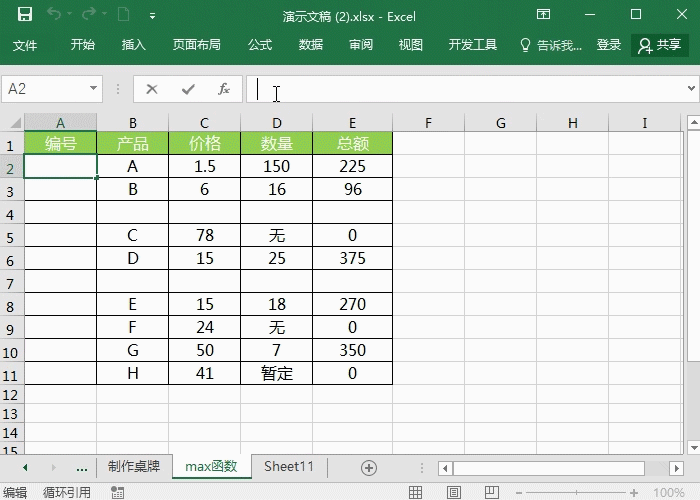The width and height of the screenshot is (700, 500).
Task: Select cell E6 containing 375
Action: click(352, 259)
